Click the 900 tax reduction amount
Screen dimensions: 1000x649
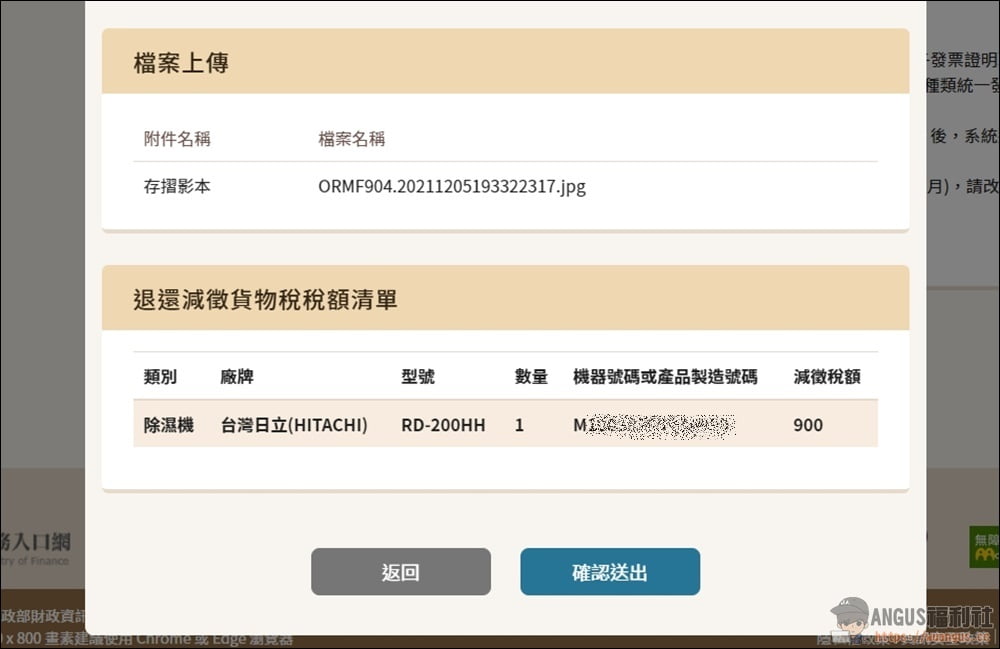pyautogui.click(x=808, y=425)
